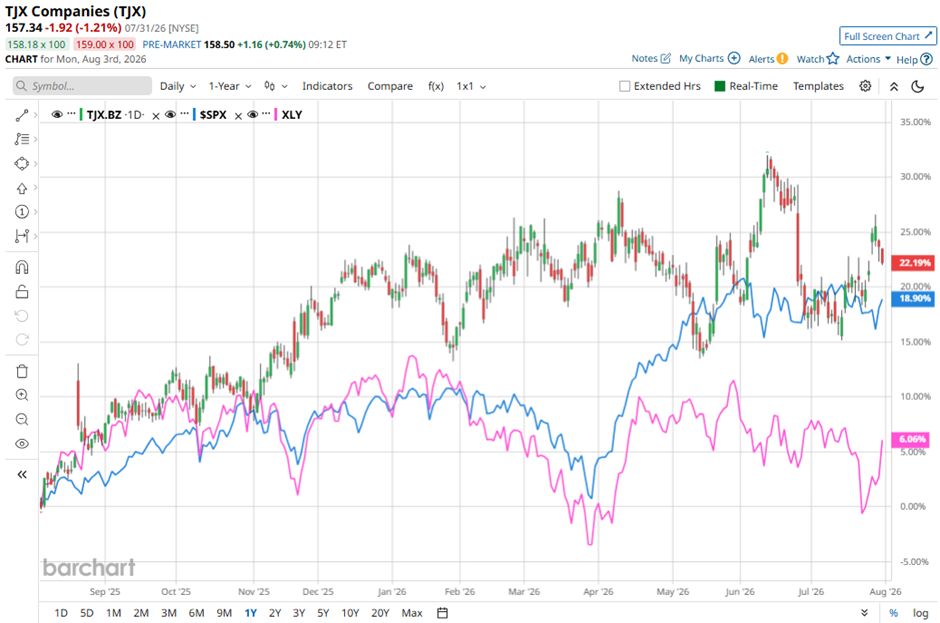Screen dimensions: 940x623
Task: Toggle visibility eye for $SPX series
Action: click(170, 115)
